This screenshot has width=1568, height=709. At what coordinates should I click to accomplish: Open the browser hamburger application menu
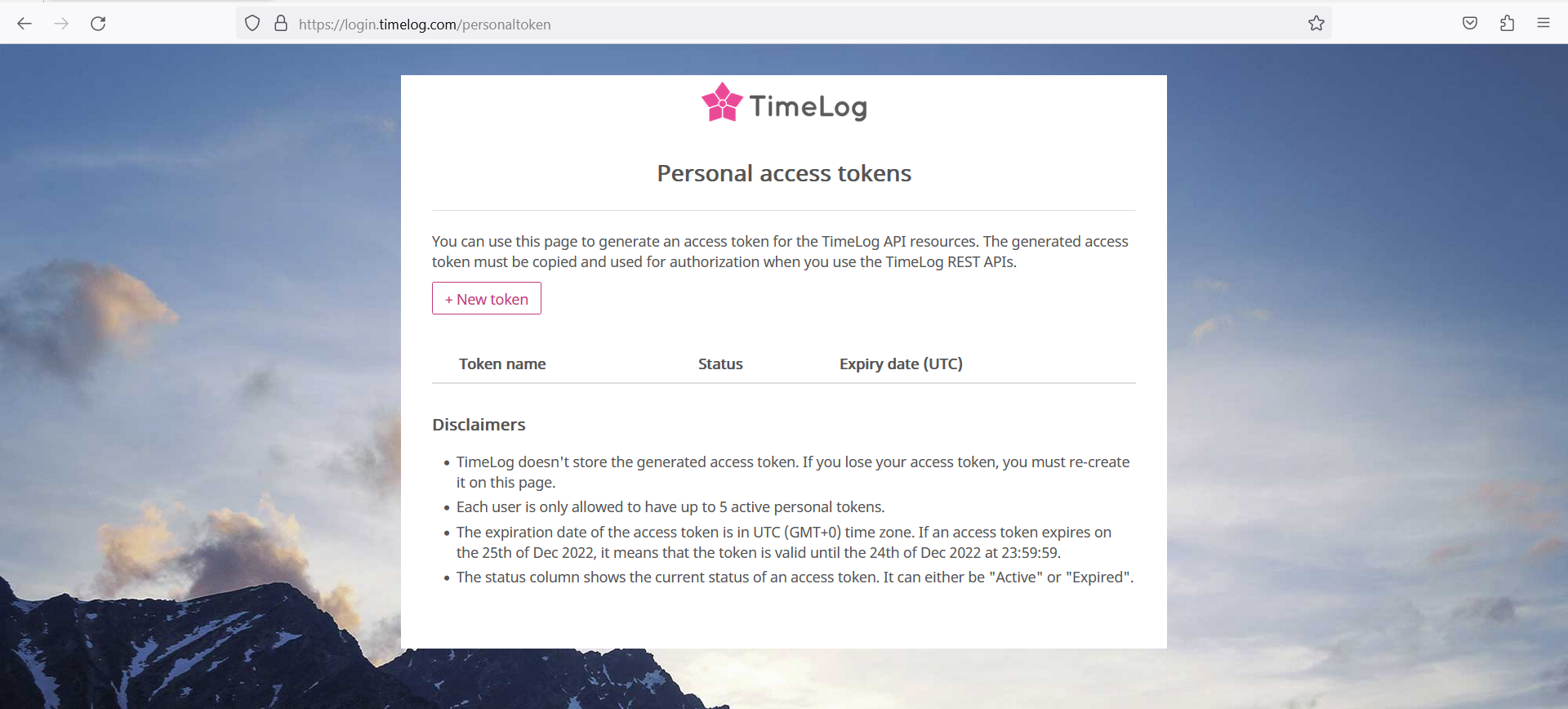tap(1543, 24)
